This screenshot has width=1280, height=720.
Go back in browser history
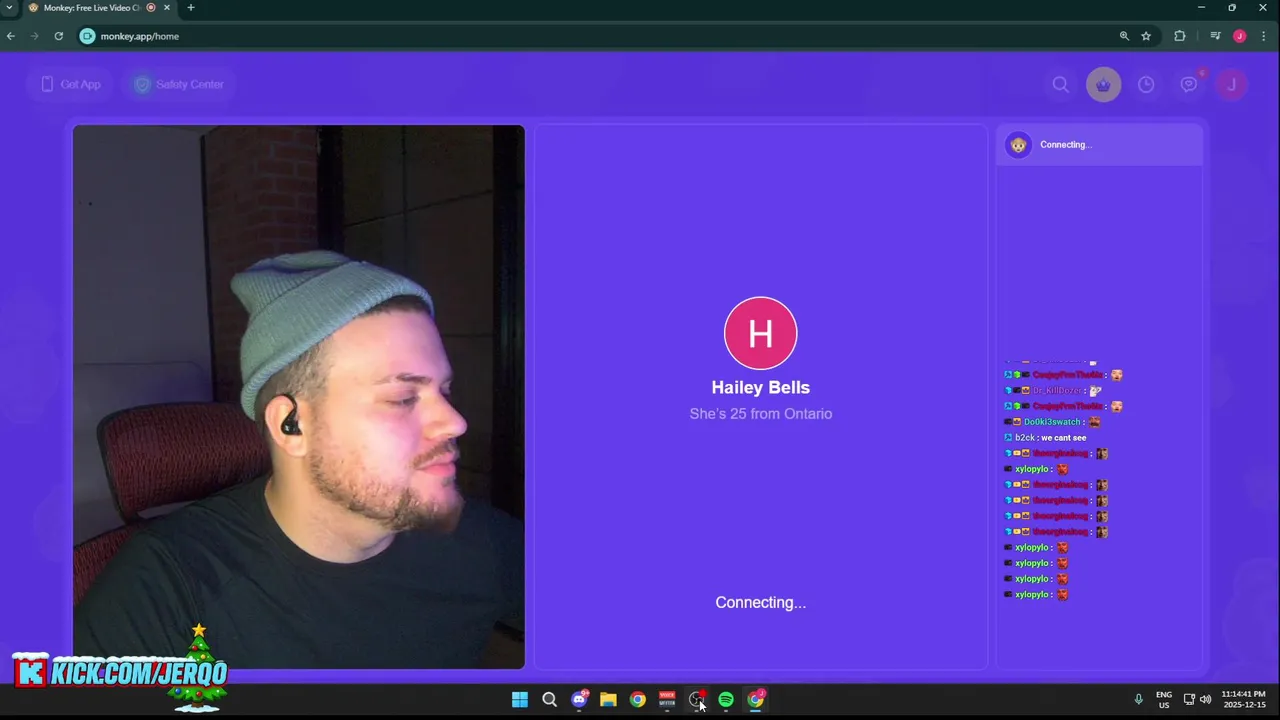tap(11, 36)
